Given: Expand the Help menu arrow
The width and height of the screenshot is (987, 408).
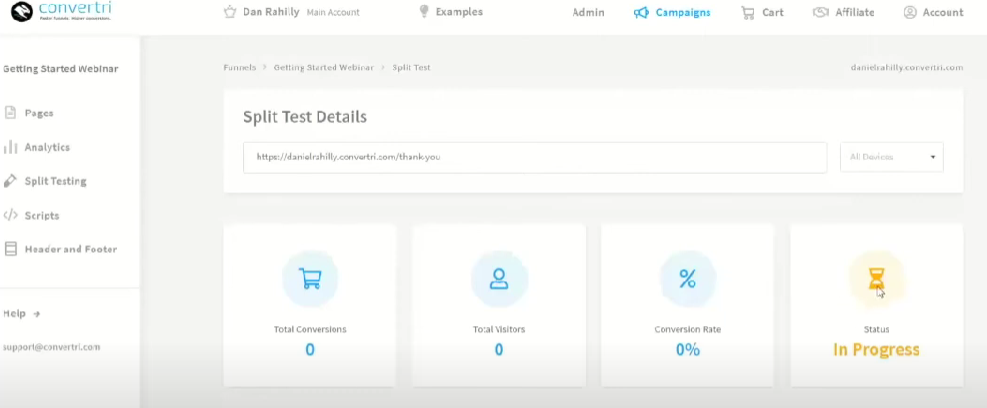Looking at the screenshot, I should (x=36, y=314).
